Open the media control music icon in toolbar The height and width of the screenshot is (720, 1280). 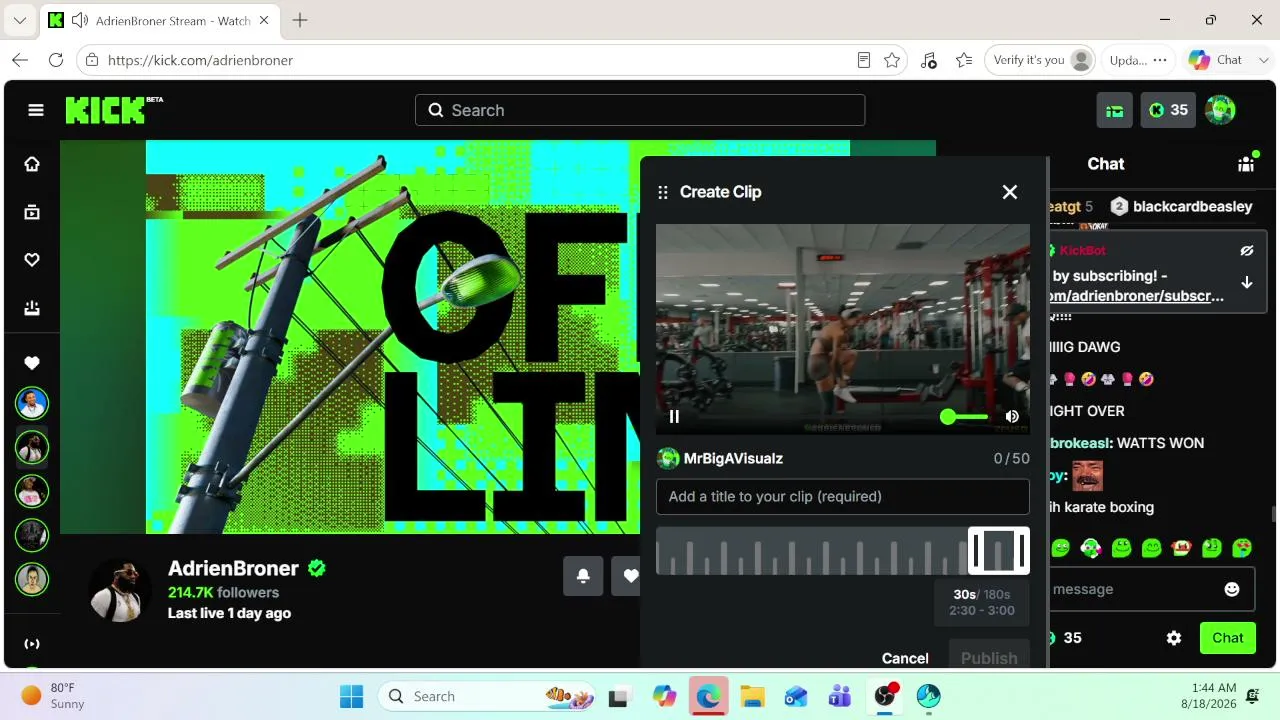929,60
